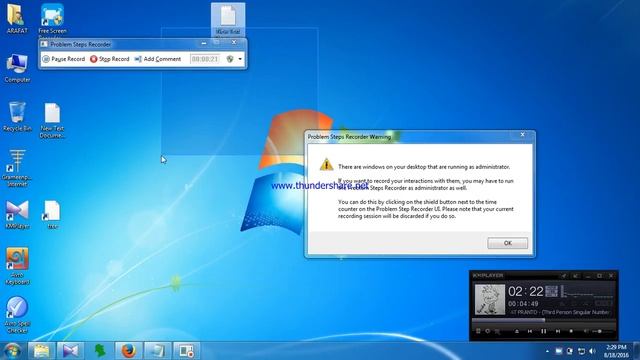Pause the recording in Problem Steps Recorder
Image resolution: width=640 pixels, height=360 pixels.
pos(64,59)
